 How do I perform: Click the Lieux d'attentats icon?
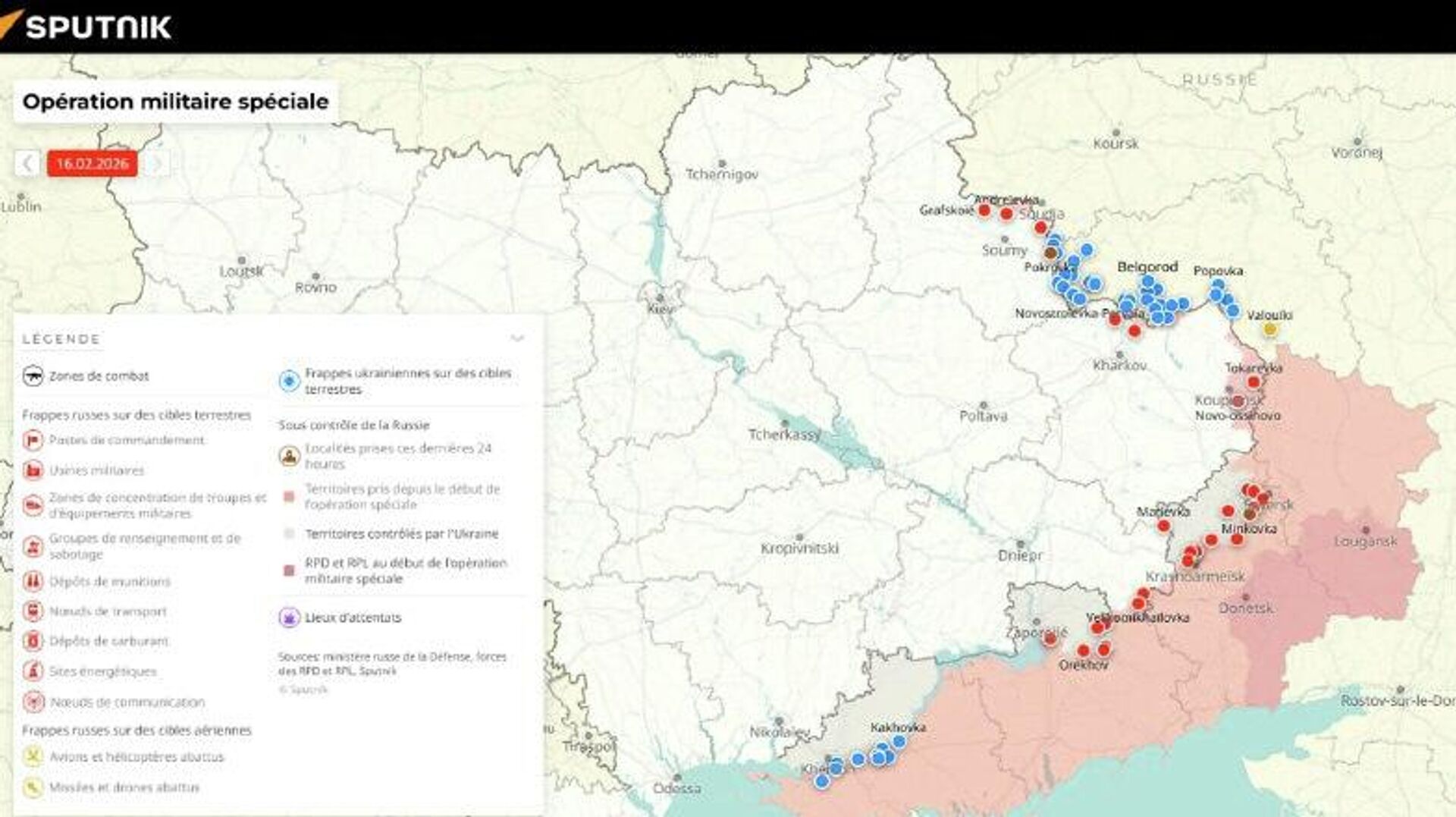coord(289,617)
